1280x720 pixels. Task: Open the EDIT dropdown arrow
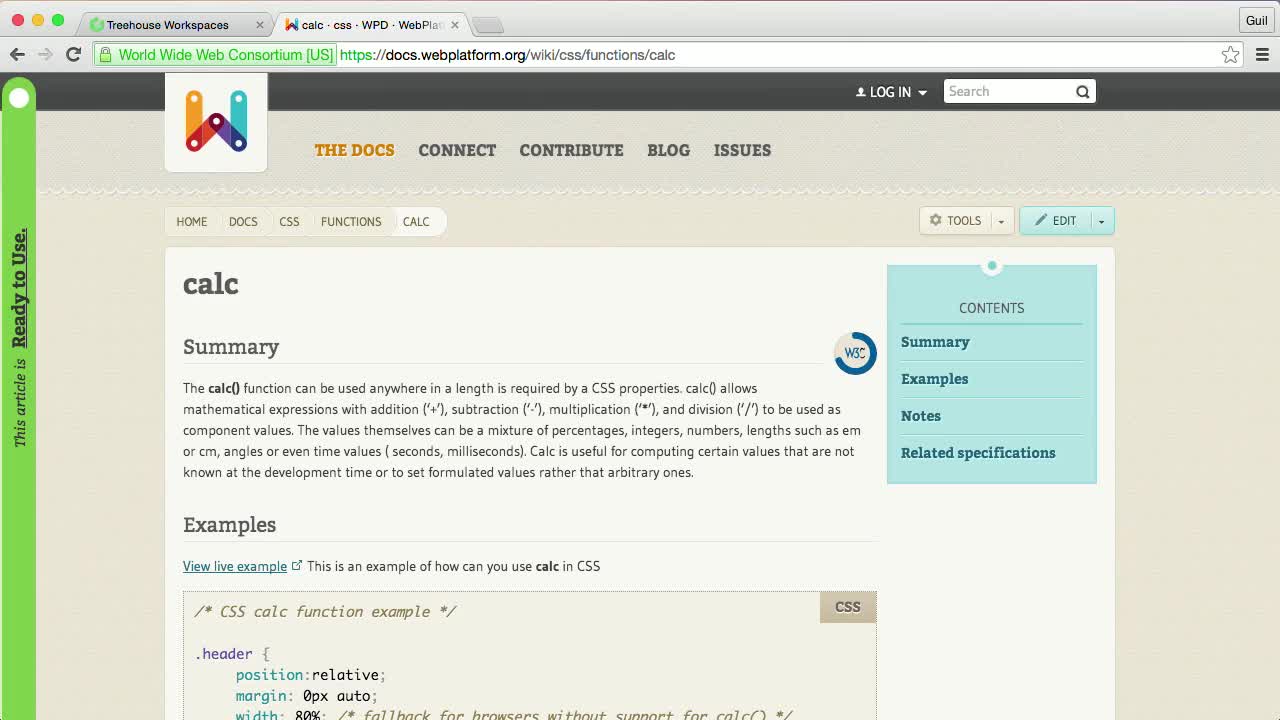[x=1101, y=220]
